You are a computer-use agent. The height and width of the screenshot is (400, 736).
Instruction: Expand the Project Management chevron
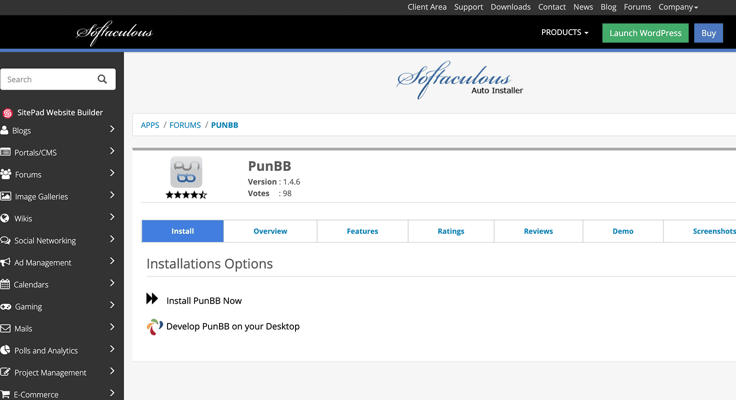[112, 371]
